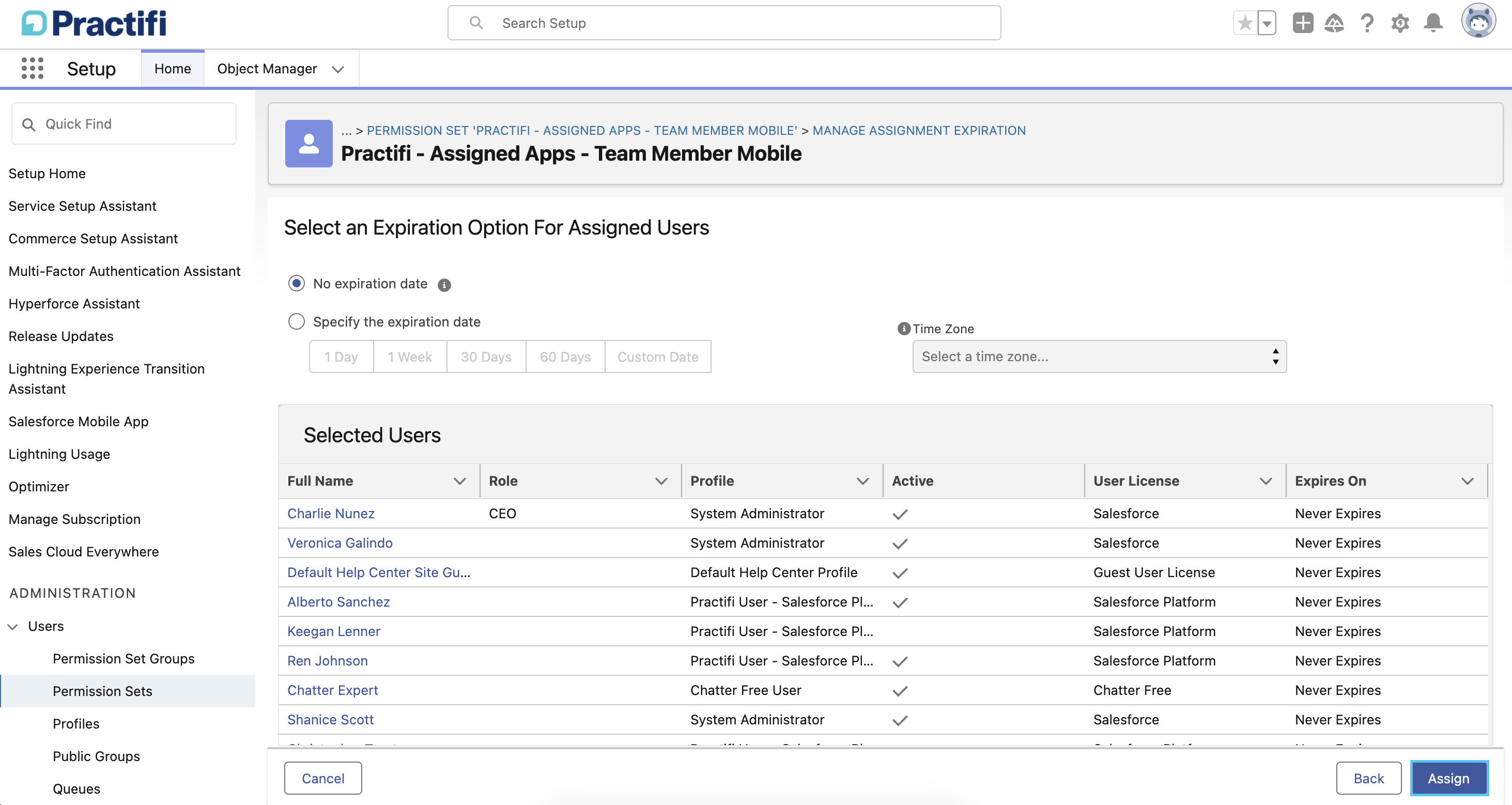
Task: Click the permission set user icon
Action: tap(308, 144)
